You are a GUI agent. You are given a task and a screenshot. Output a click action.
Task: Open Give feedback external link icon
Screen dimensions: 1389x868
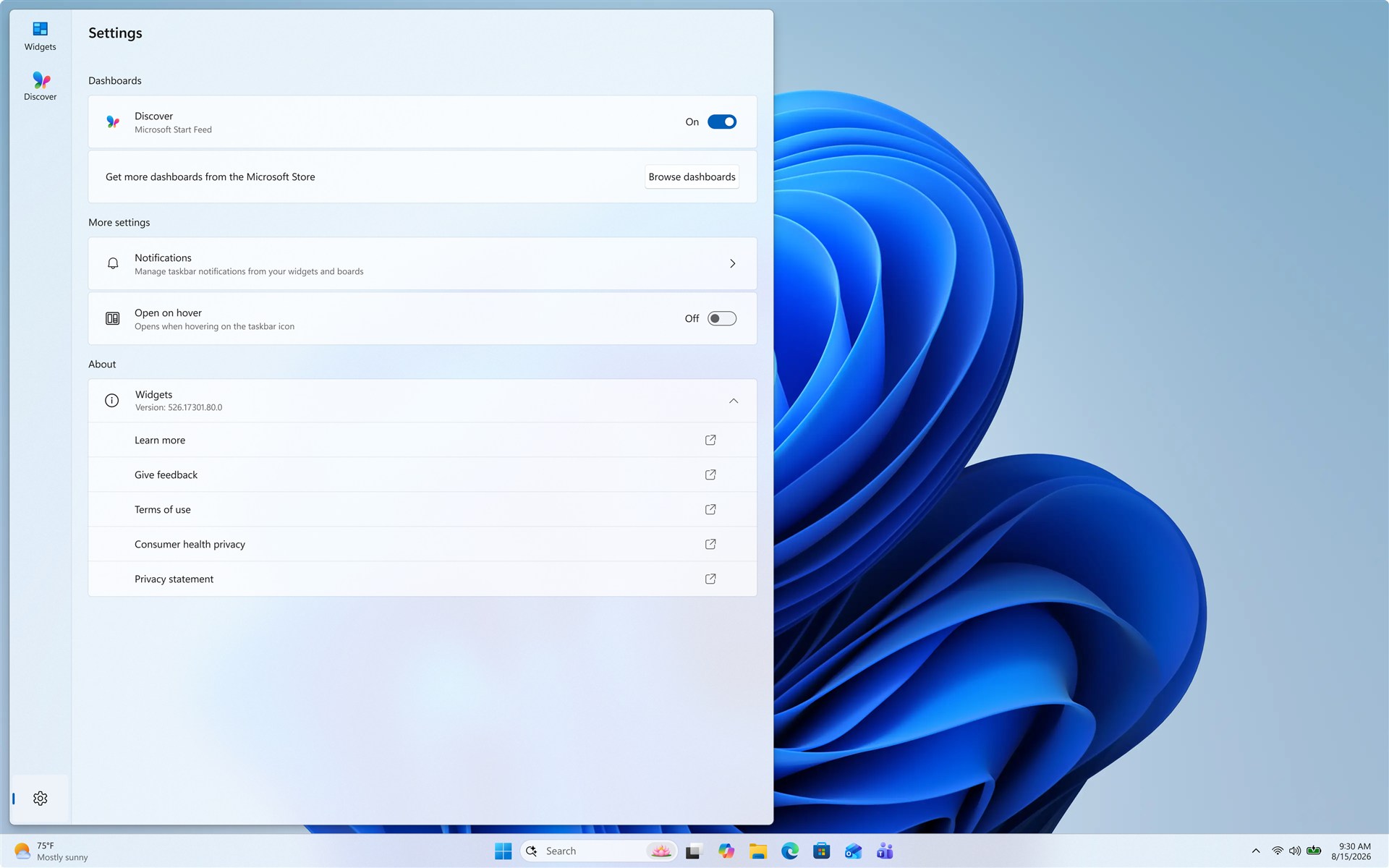point(710,475)
